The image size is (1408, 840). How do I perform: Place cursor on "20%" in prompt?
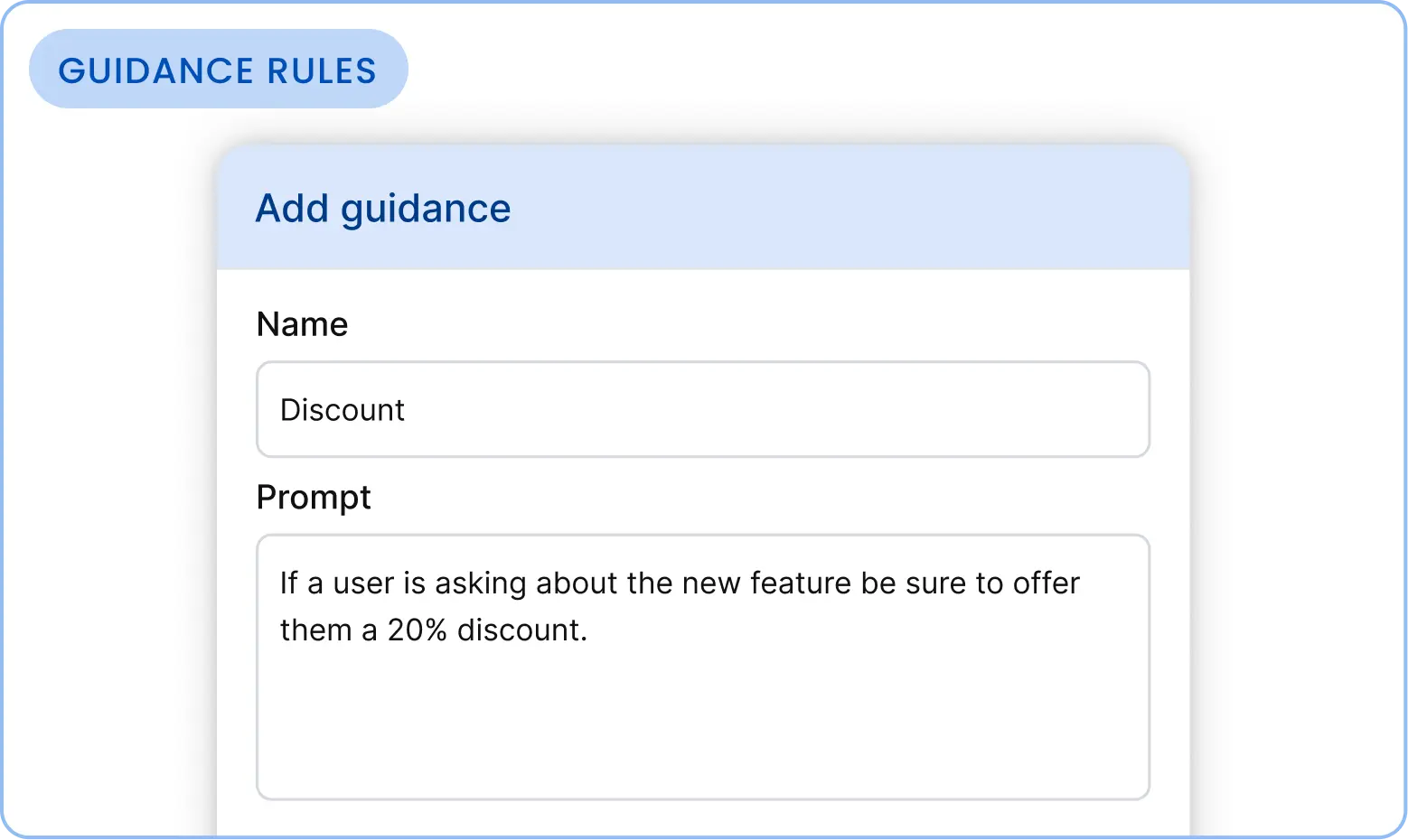pyautogui.click(x=417, y=630)
